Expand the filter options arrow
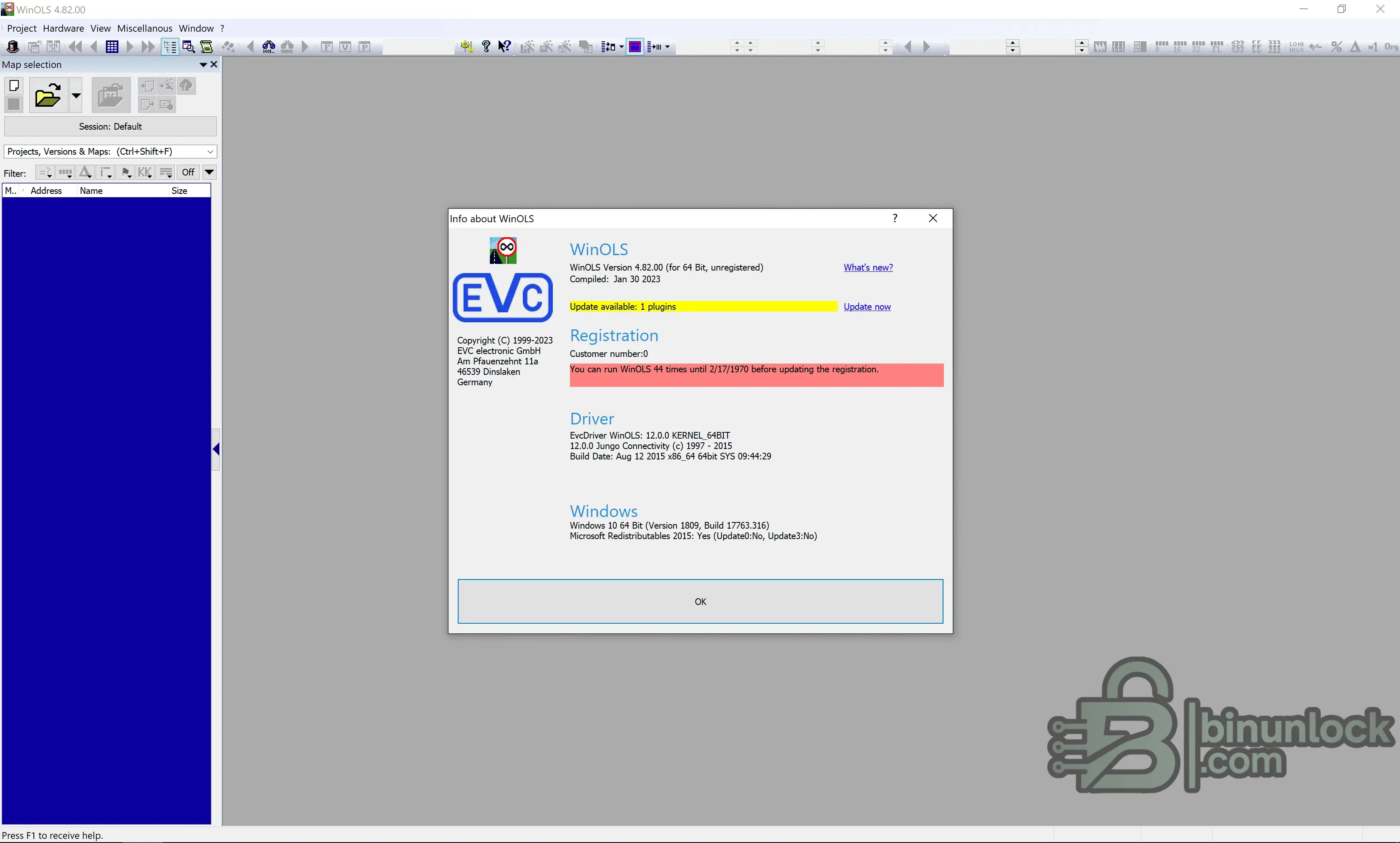The width and height of the screenshot is (1400, 843). 209,172
